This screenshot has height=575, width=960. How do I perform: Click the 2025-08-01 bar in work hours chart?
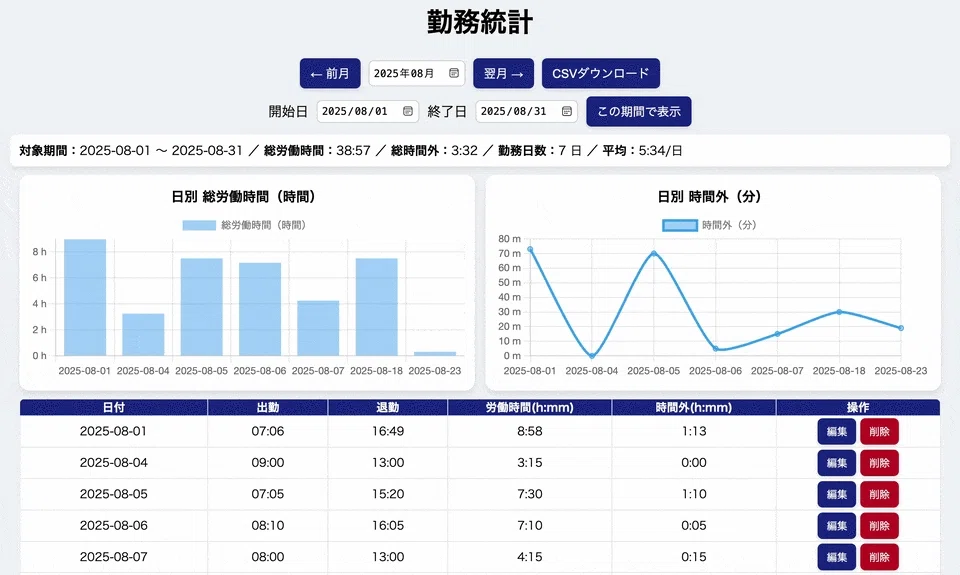85,297
